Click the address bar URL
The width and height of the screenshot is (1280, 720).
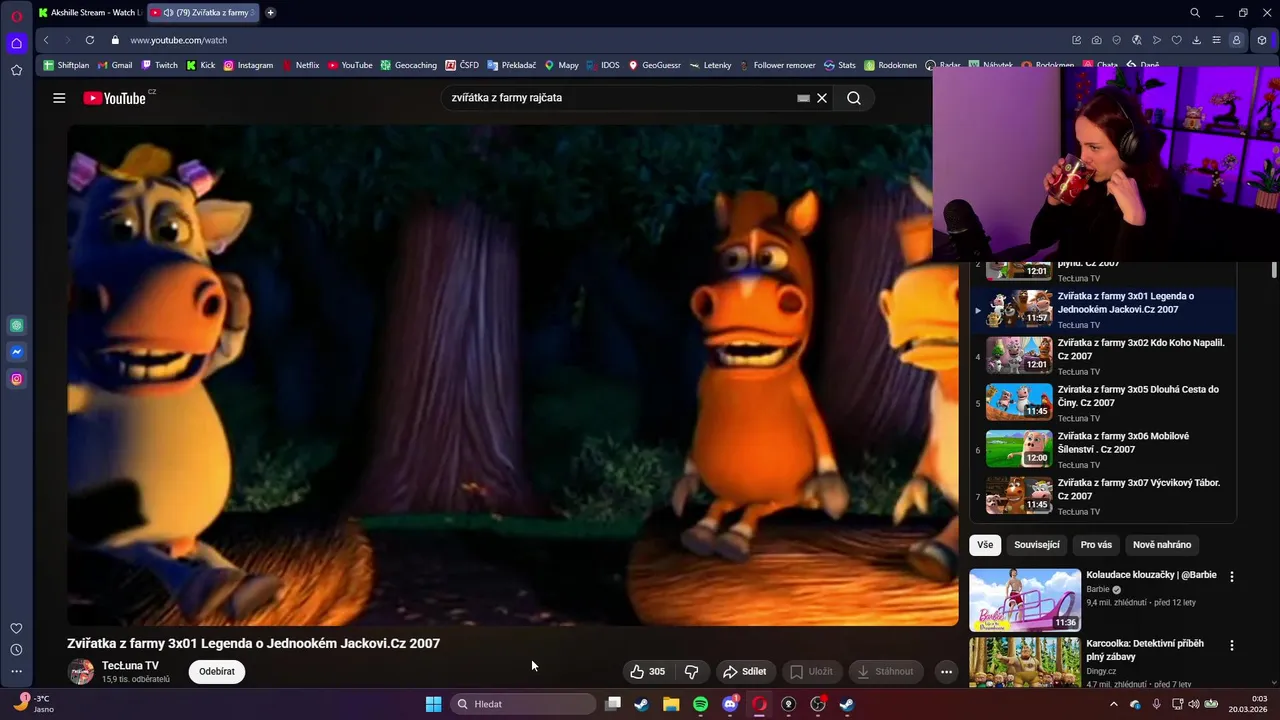[x=178, y=40]
